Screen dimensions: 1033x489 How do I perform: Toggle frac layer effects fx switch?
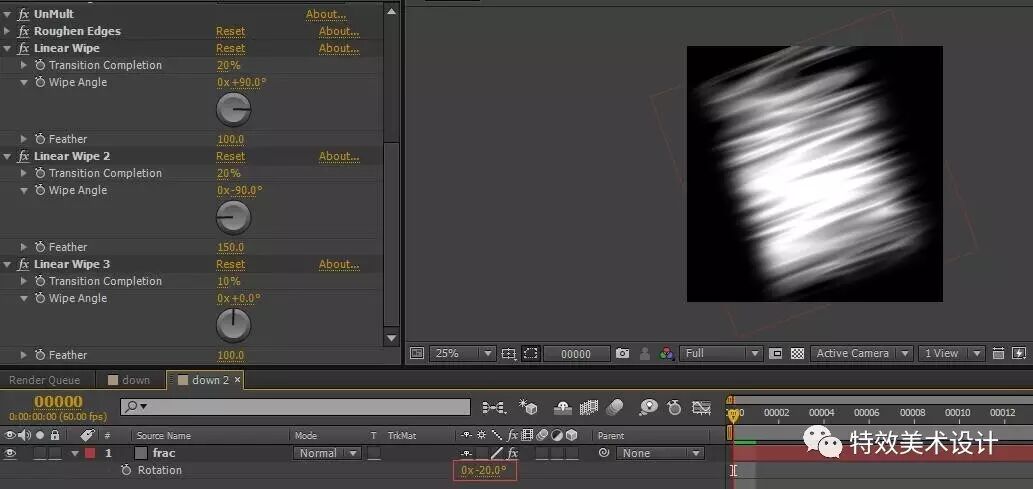pyautogui.click(x=513, y=453)
